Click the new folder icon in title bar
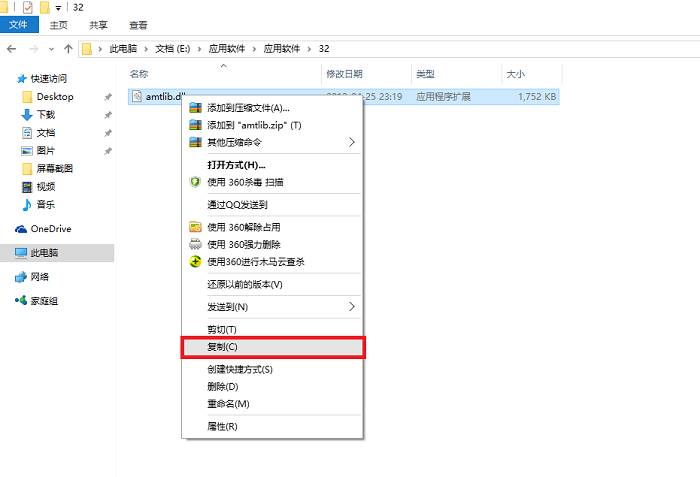The height and width of the screenshot is (477, 700). (x=45, y=7)
